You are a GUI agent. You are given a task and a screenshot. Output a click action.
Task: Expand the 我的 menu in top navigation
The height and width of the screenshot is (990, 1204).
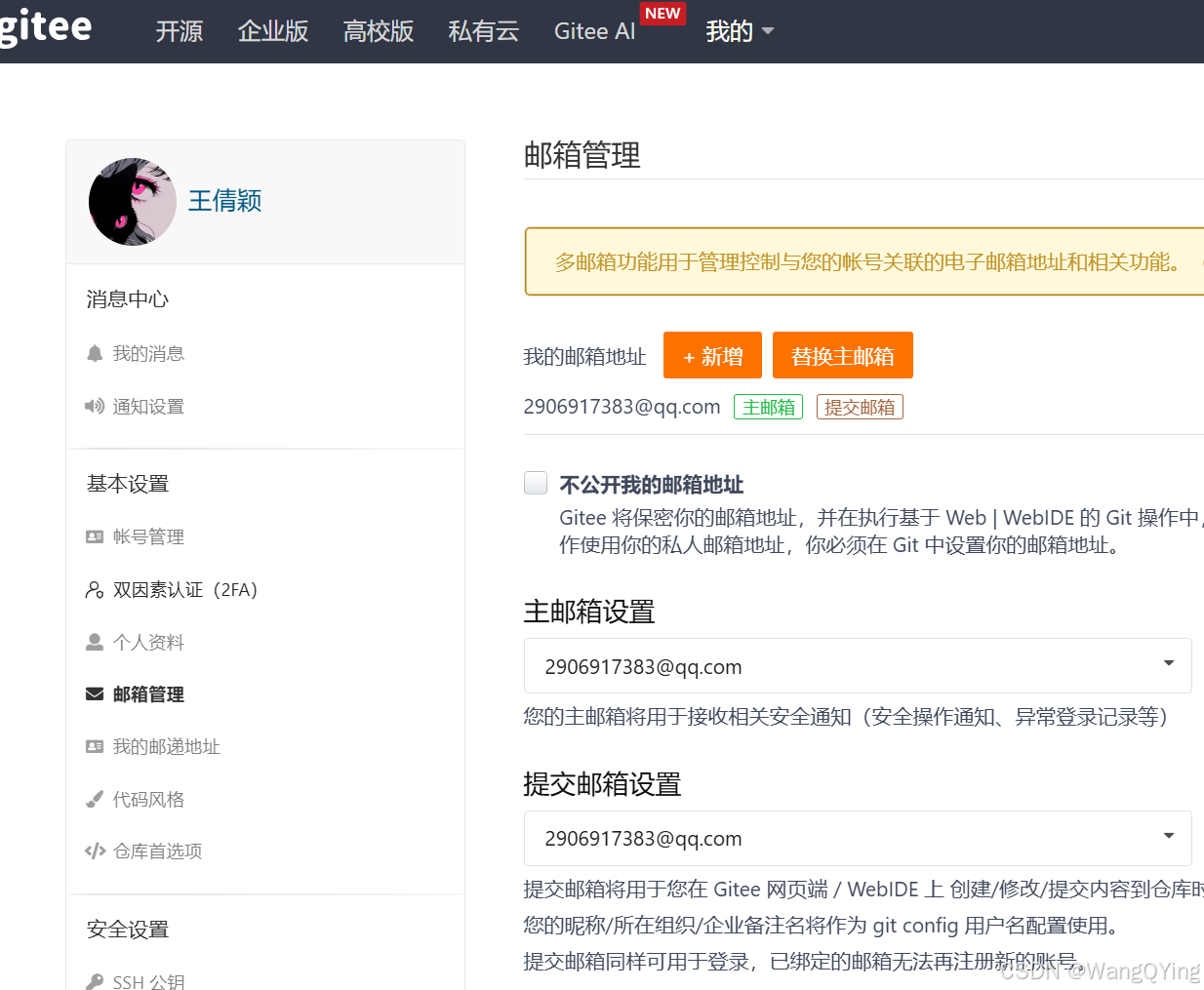click(740, 31)
